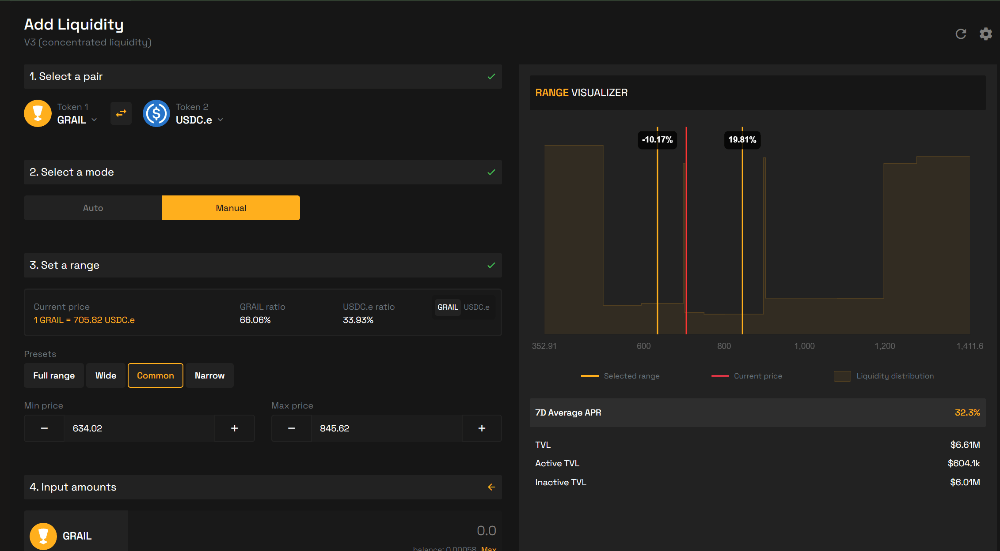Click the refresh icon at top right
The width and height of the screenshot is (1000, 551).
(960, 34)
